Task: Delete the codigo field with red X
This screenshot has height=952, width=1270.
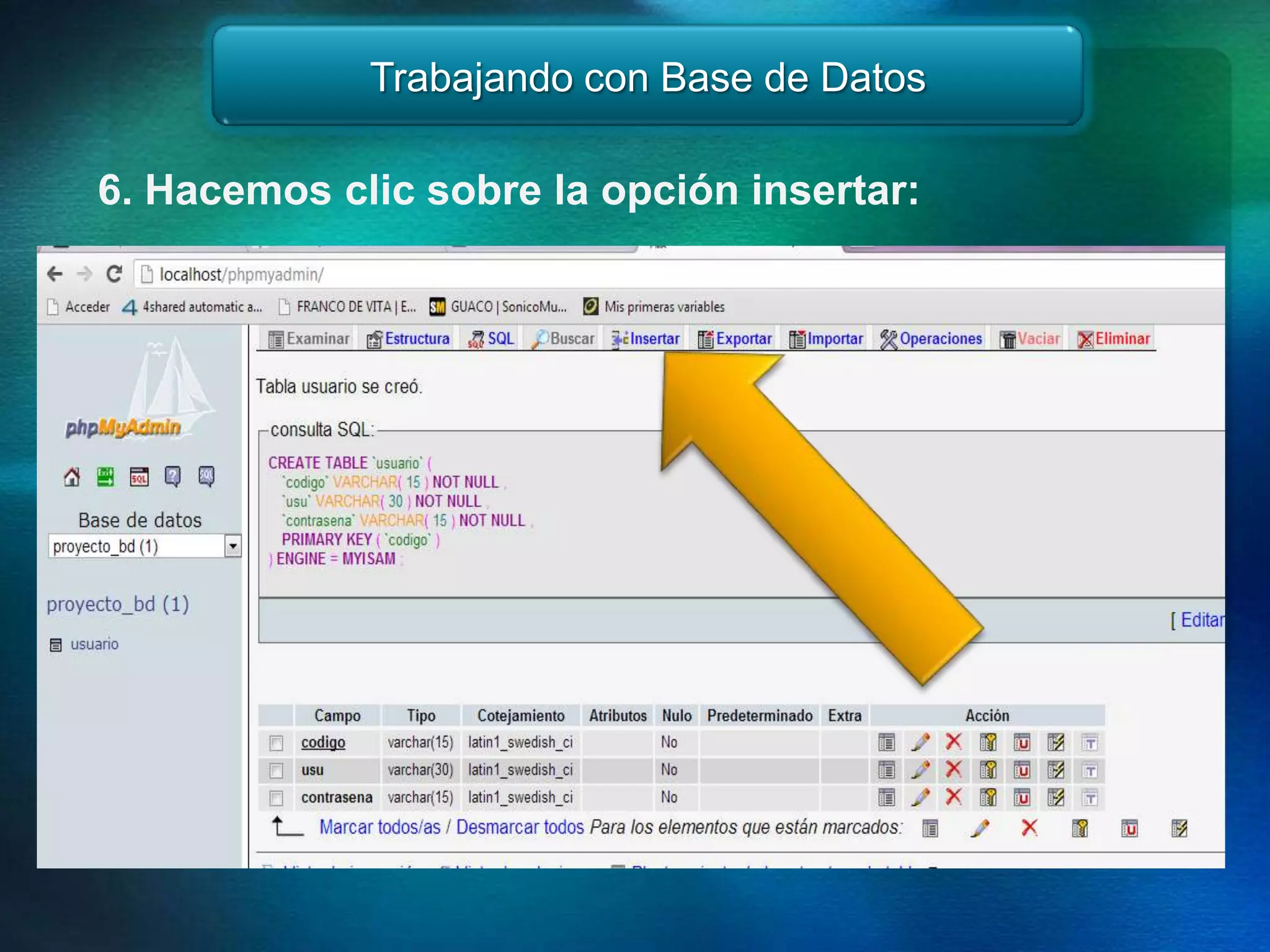Action: tap(954, 742)
